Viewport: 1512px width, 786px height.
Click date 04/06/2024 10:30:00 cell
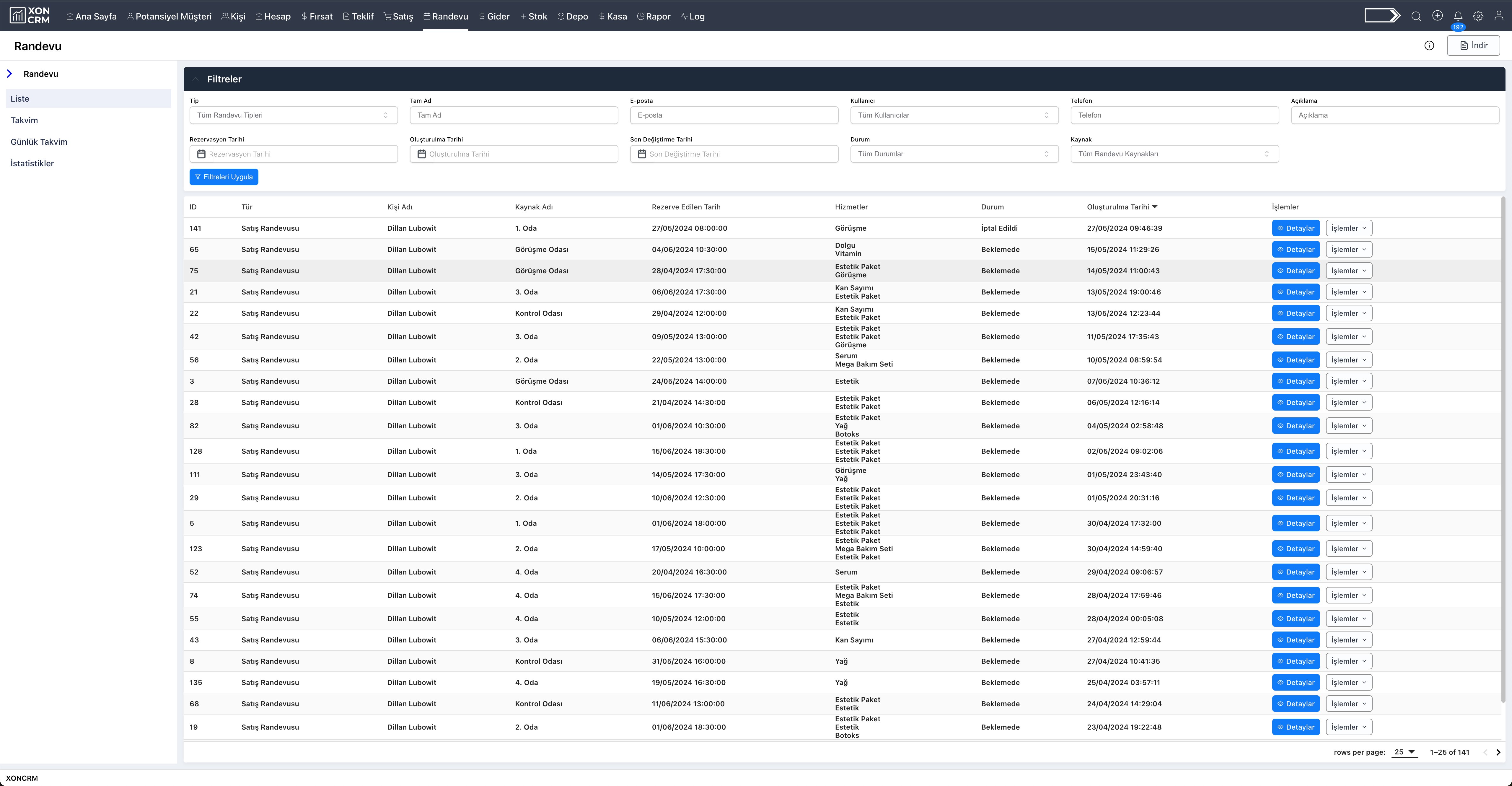click(689, 250)
